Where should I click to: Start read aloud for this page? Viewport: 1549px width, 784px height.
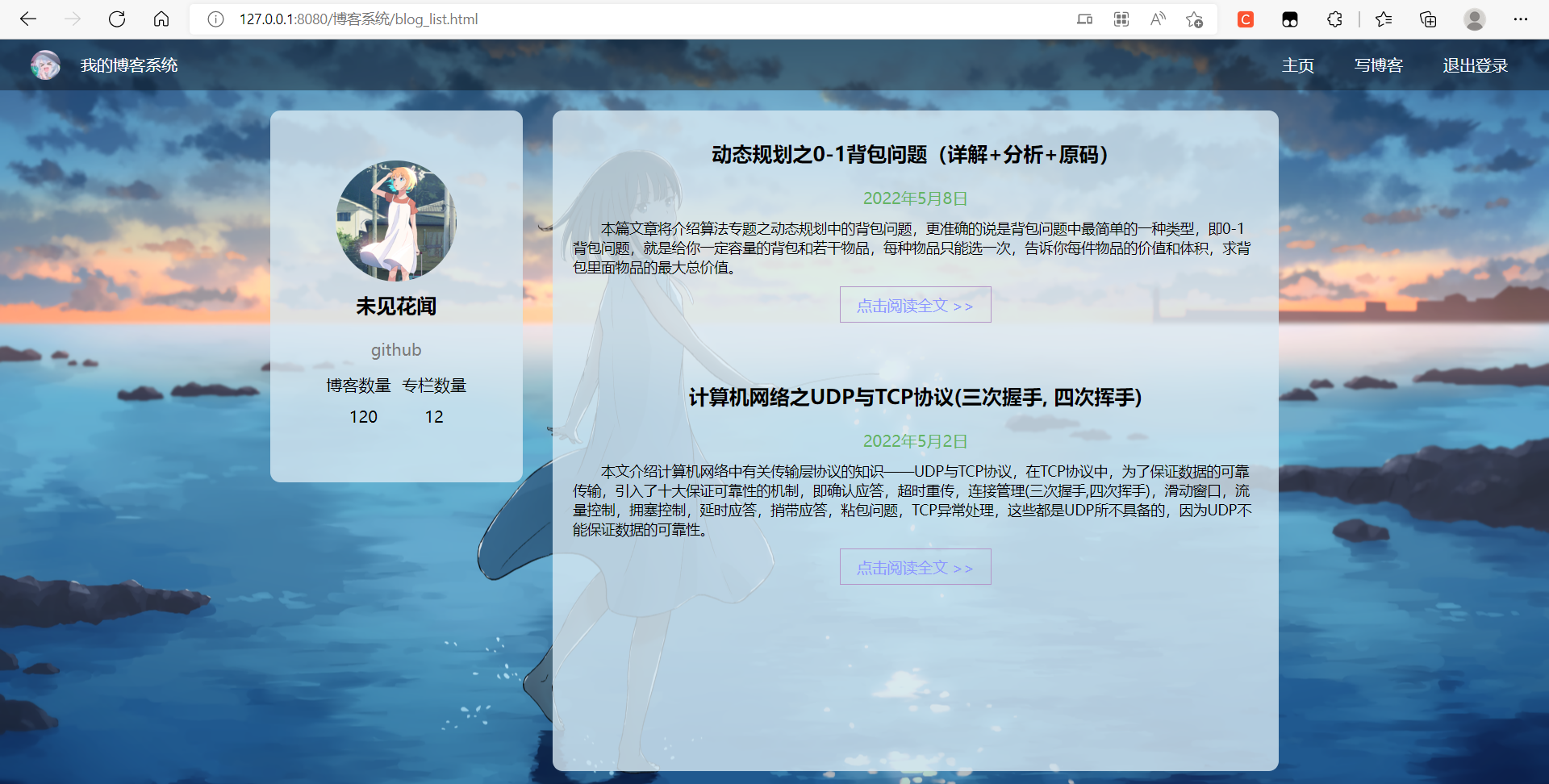1158,19
